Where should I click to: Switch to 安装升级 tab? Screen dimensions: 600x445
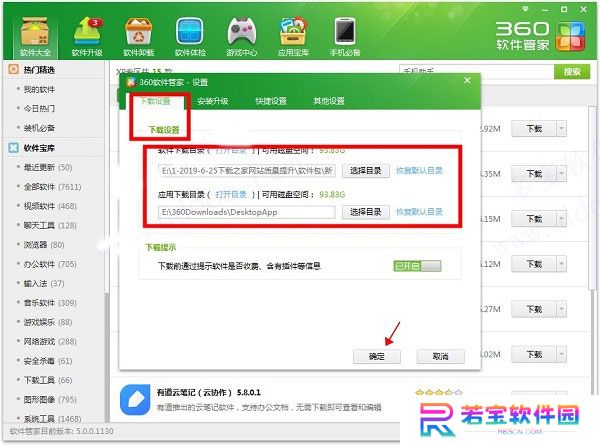(x=213, y=101)
